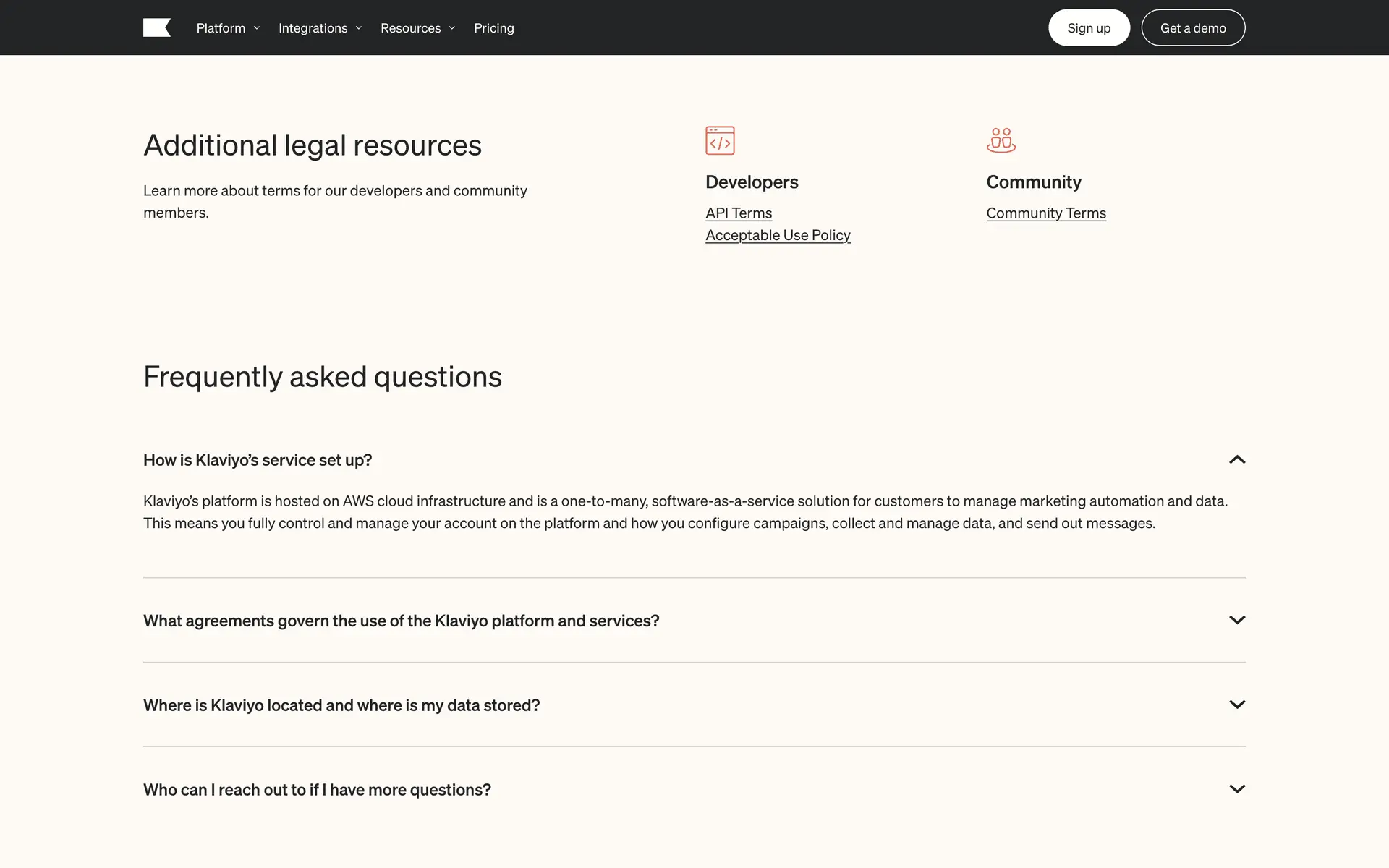Click the Get a demo button
Screen dimensions: 1389x868
click(x=1193, y=28)
